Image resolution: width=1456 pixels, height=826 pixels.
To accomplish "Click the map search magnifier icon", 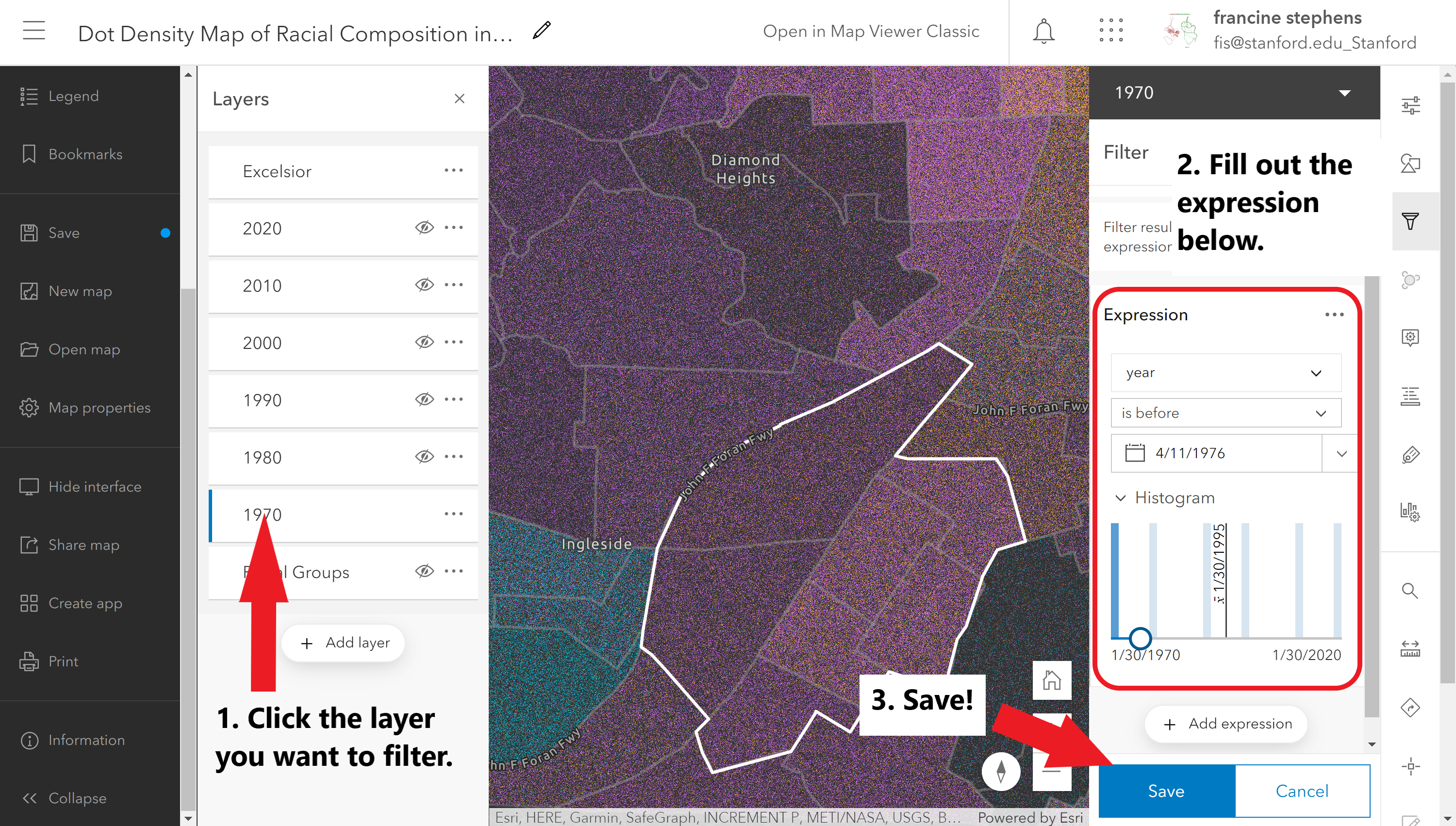I will coord(1409,591).
